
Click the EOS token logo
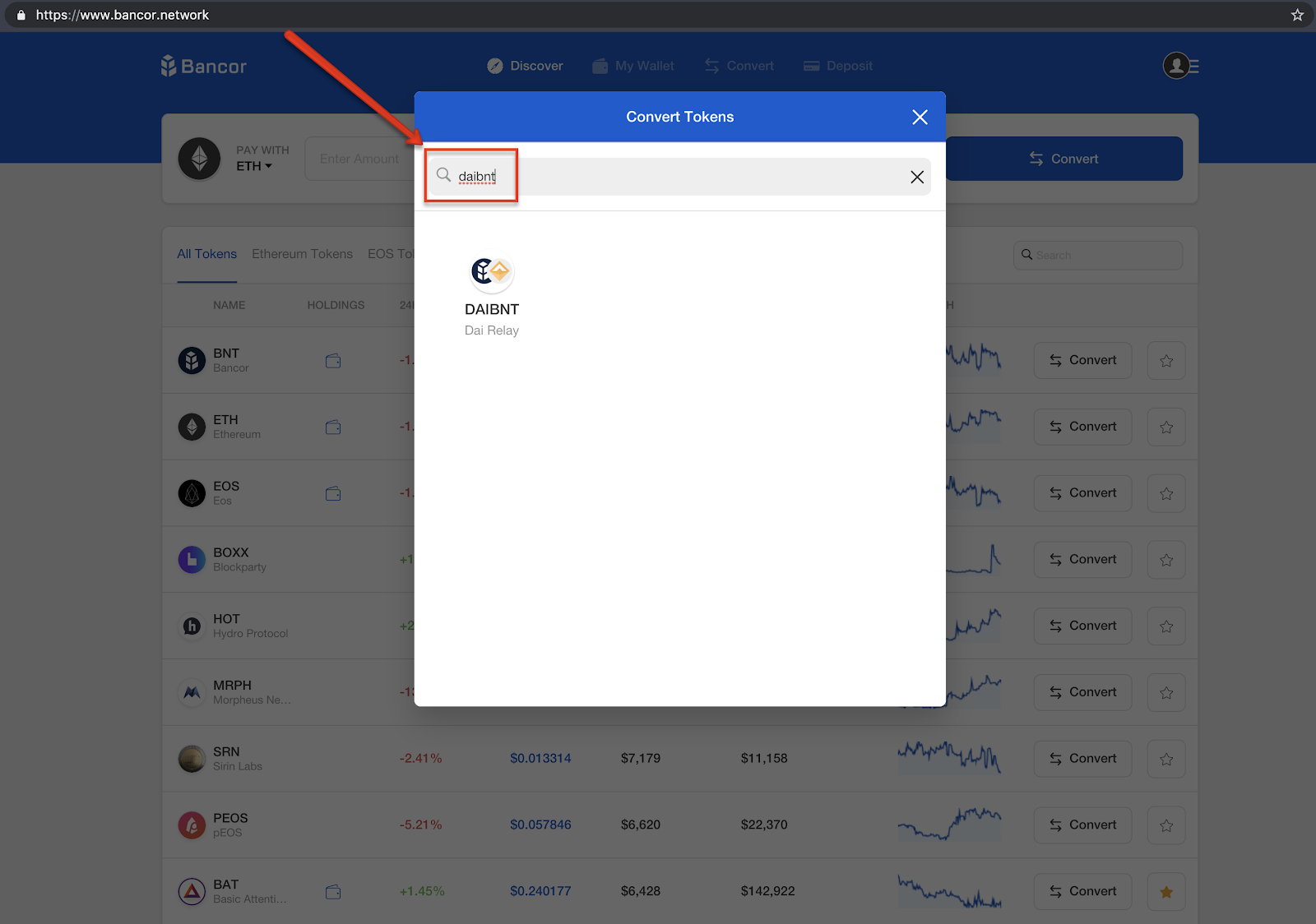tap(192, 493)
